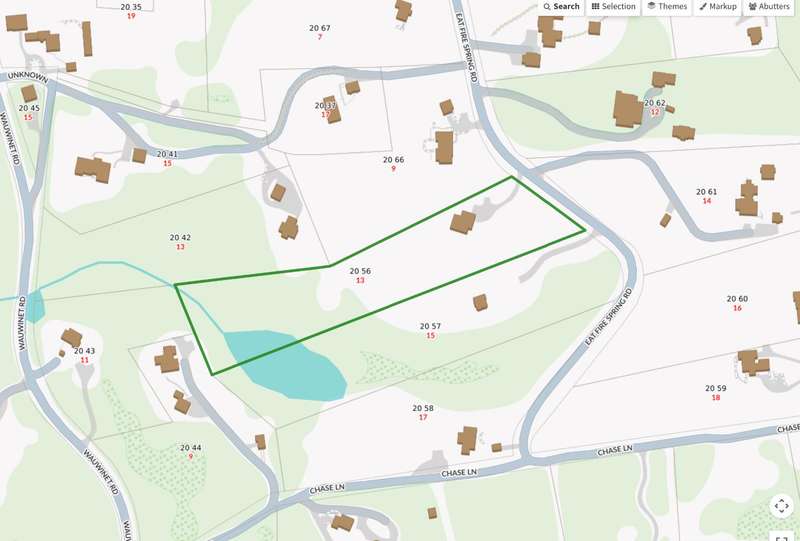Click parcel label 20 66

[393, 160]
